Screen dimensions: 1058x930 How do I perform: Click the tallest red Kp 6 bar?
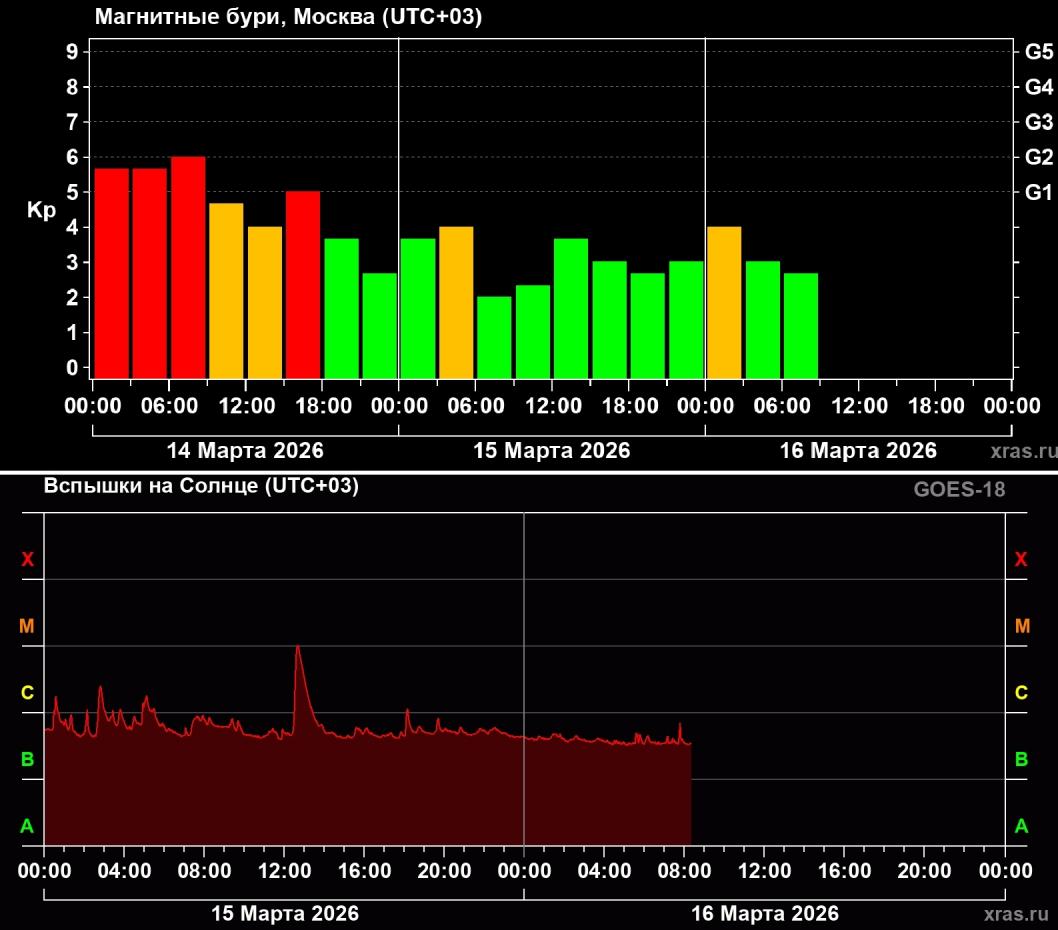(x=188, y=267)
